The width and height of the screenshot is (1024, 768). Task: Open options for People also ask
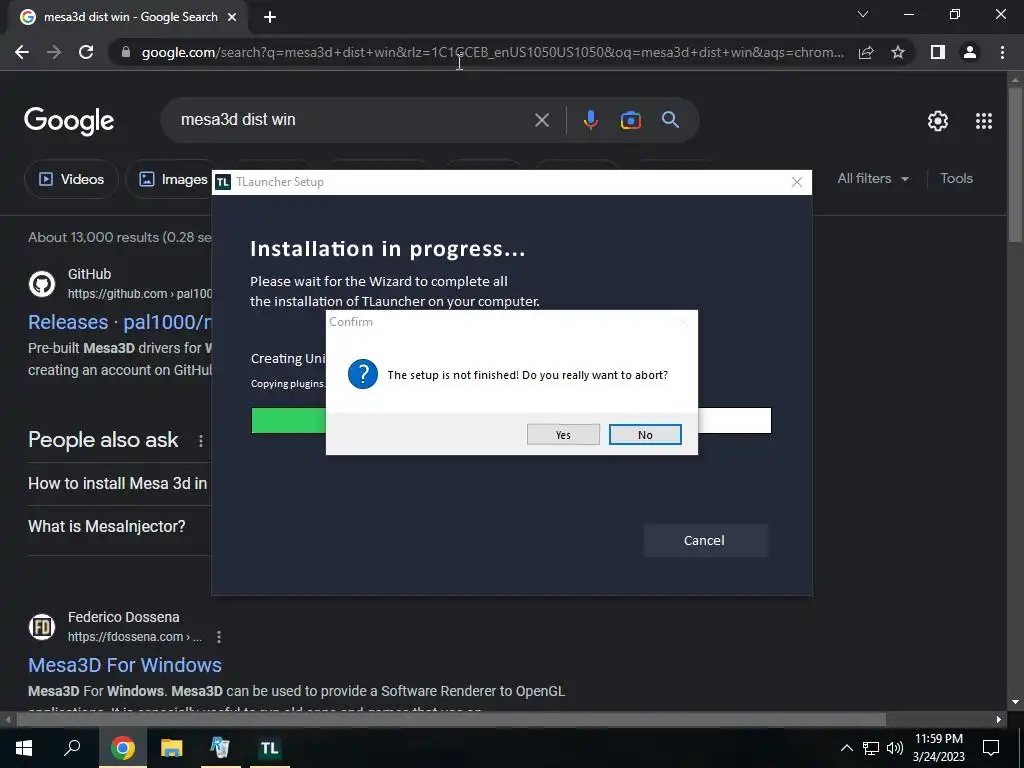[200, 441]
